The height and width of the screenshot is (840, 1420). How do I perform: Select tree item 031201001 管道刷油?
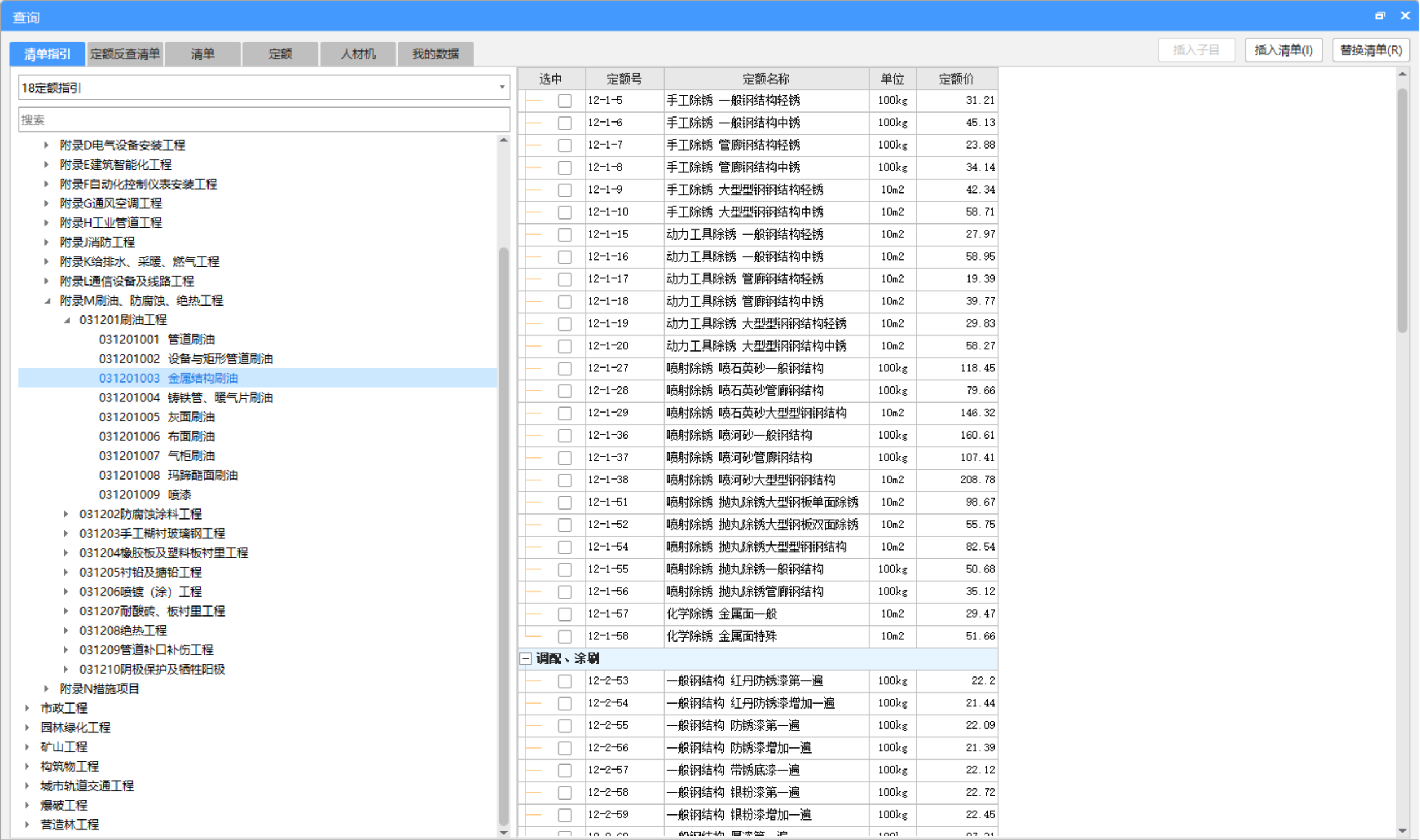point(157,340)
